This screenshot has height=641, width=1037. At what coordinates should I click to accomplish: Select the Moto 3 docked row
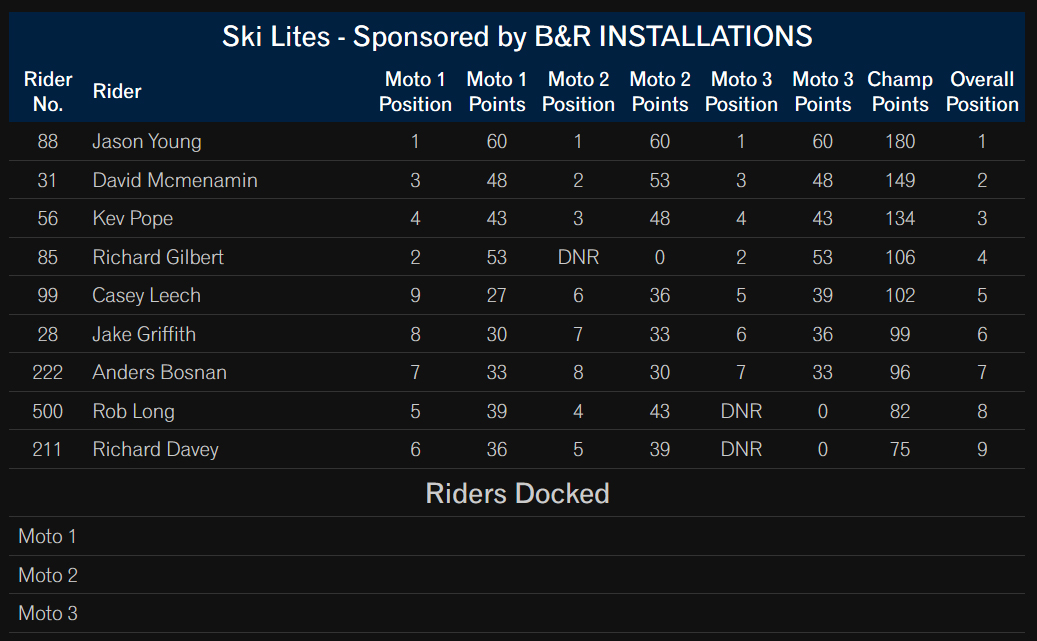(x=517, y=613)
